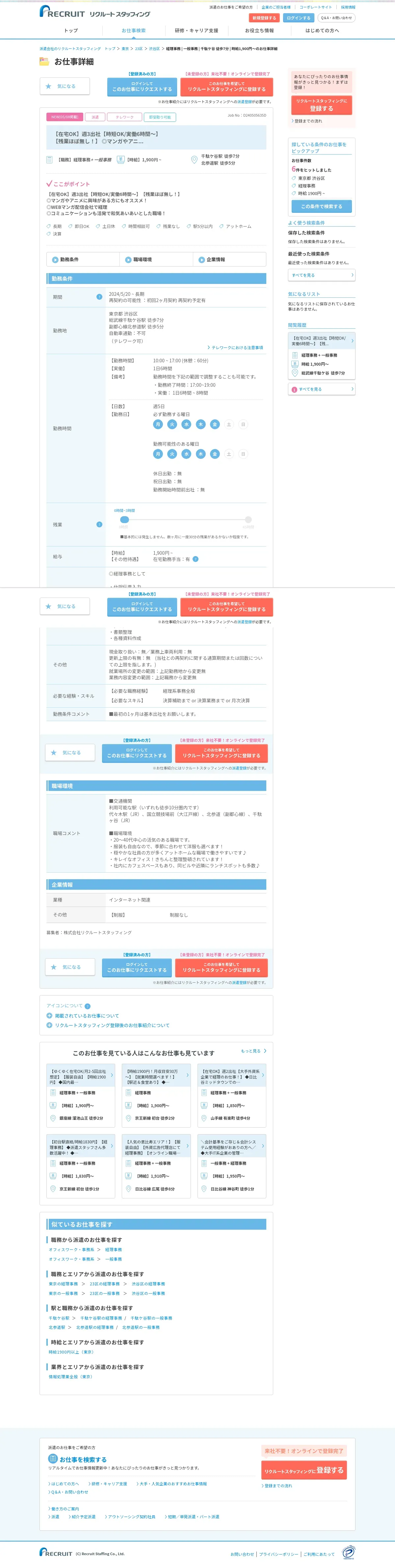Click the tag icon beside 東京都 渋谷区 sidebar

pos(294,178)
